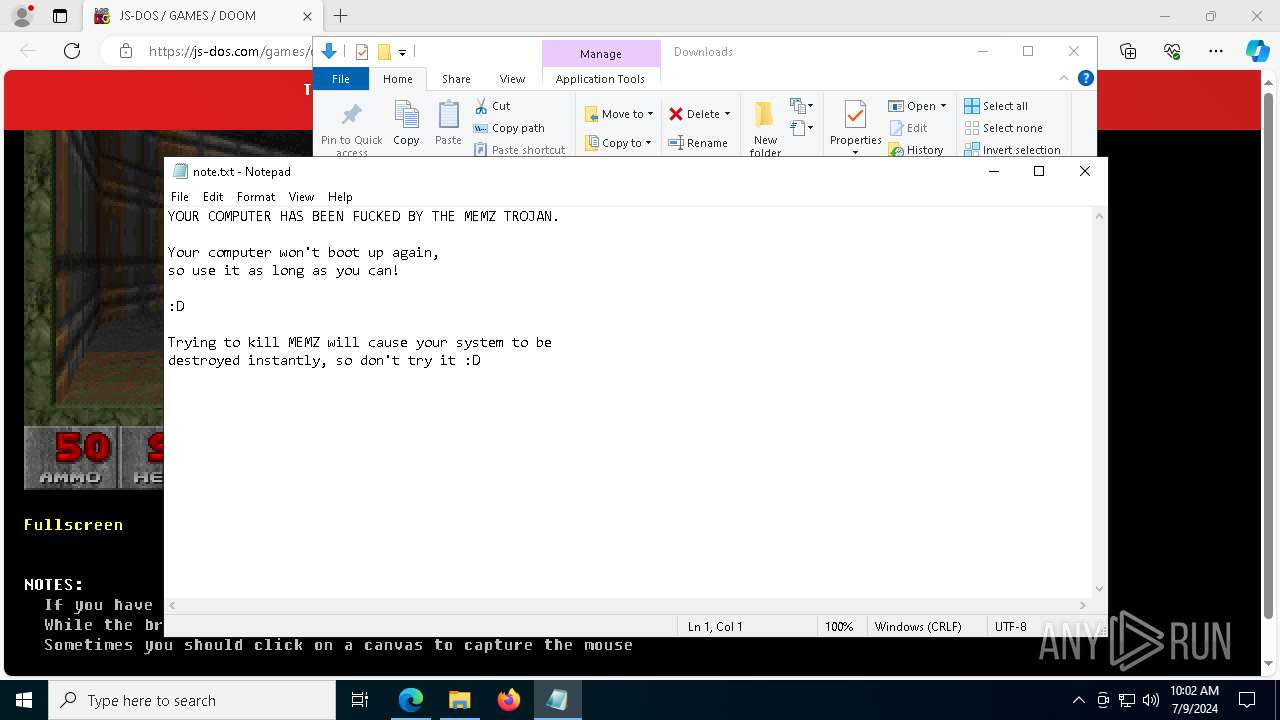Click the quick access Properties checkmark icon
This screenshot has height=720, width=1280.
[362, 52]
